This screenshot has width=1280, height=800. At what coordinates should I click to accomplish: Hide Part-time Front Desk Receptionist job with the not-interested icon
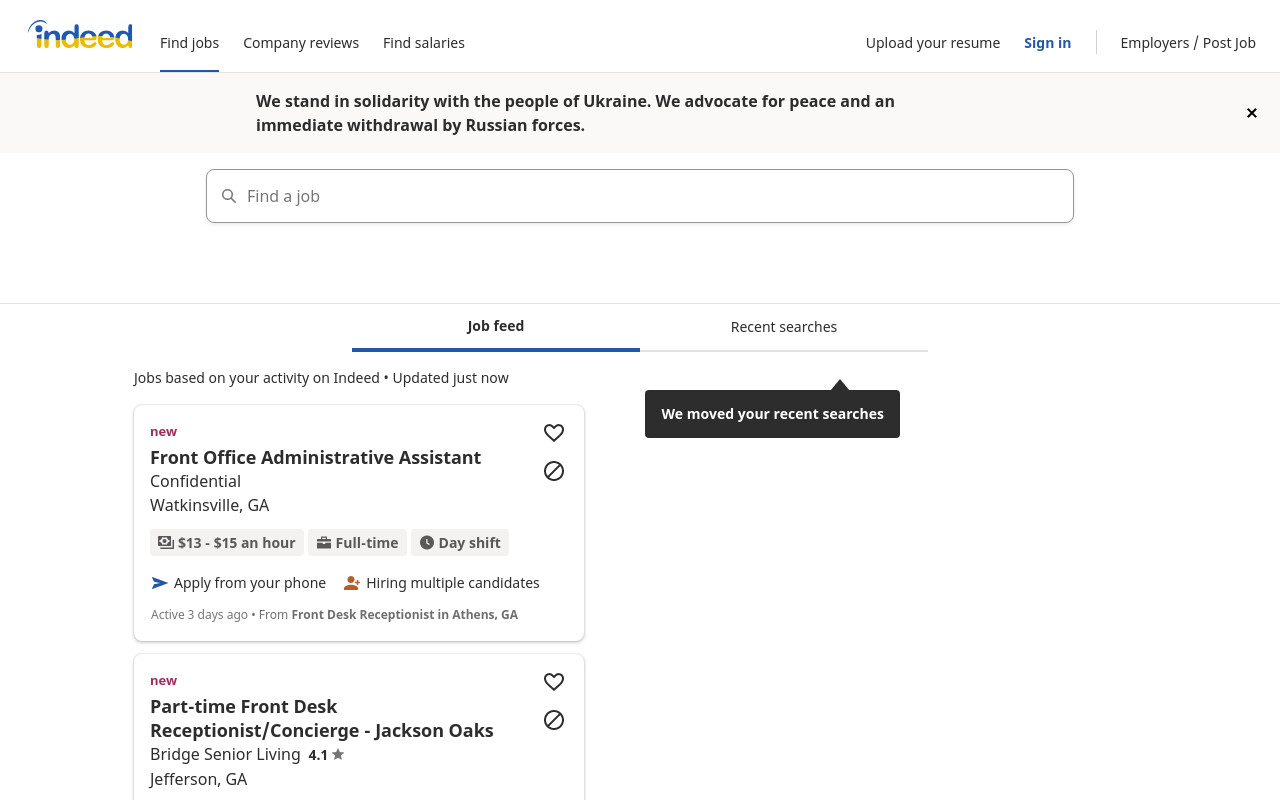pyautogui.click(x=554, y=720)
